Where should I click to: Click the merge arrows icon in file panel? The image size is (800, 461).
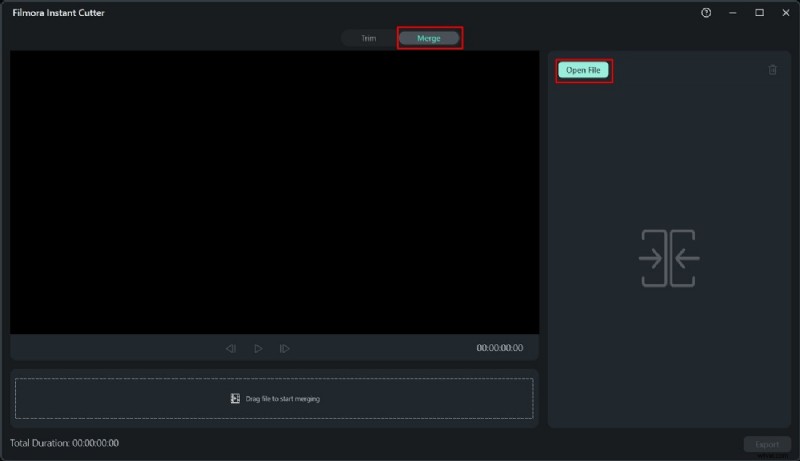(x=669, y=258)
